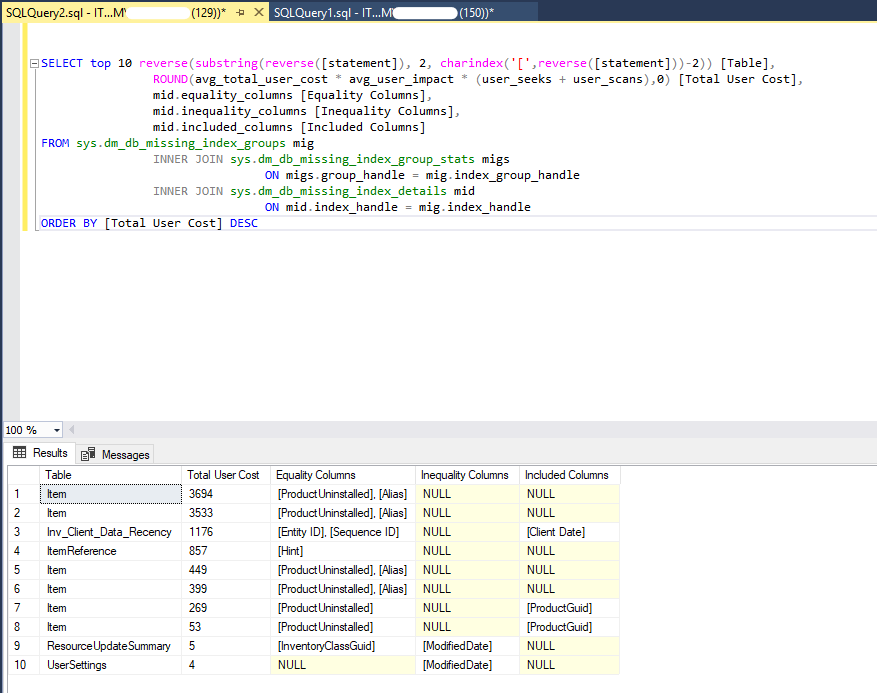Click the Total User Cost column header

[x=223, y=475]
